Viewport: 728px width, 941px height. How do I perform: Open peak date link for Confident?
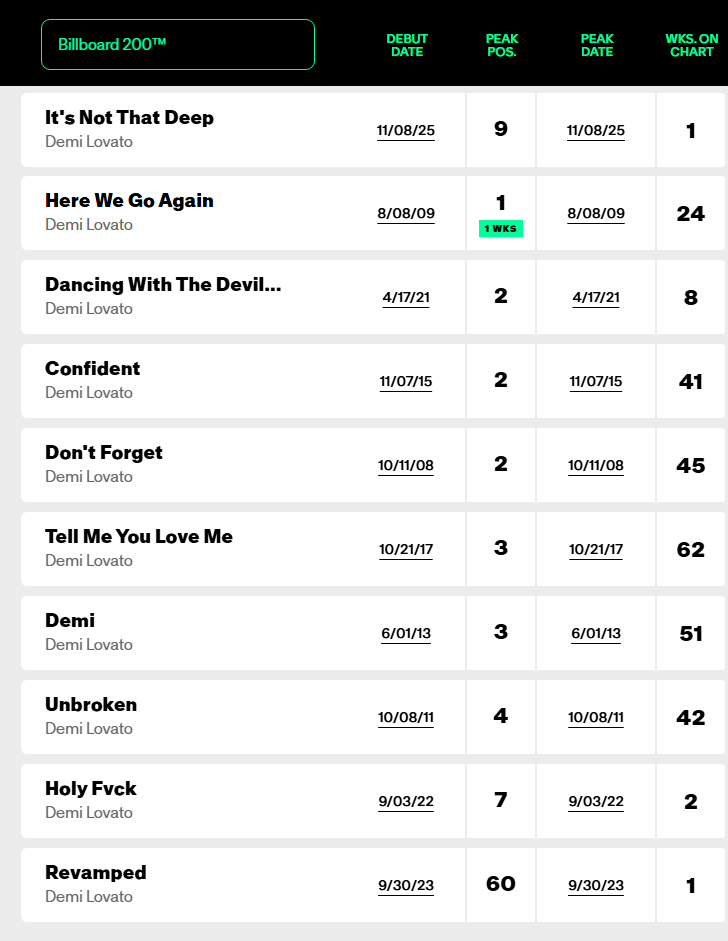point(596,382)
